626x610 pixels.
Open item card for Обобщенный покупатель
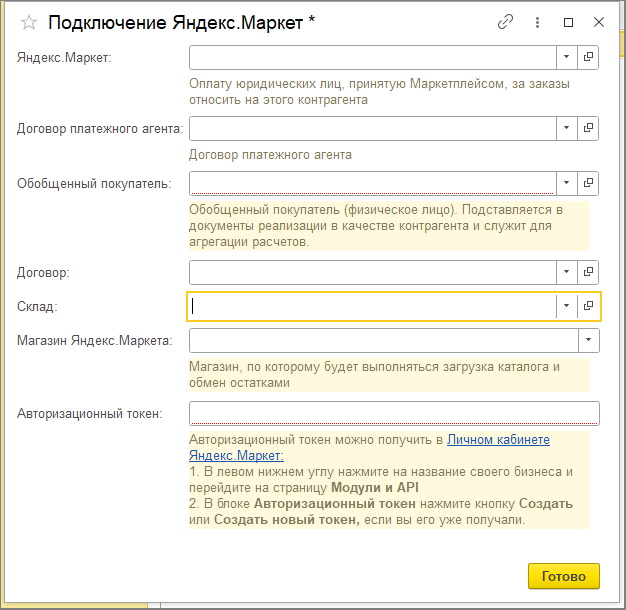pos(588,183)
